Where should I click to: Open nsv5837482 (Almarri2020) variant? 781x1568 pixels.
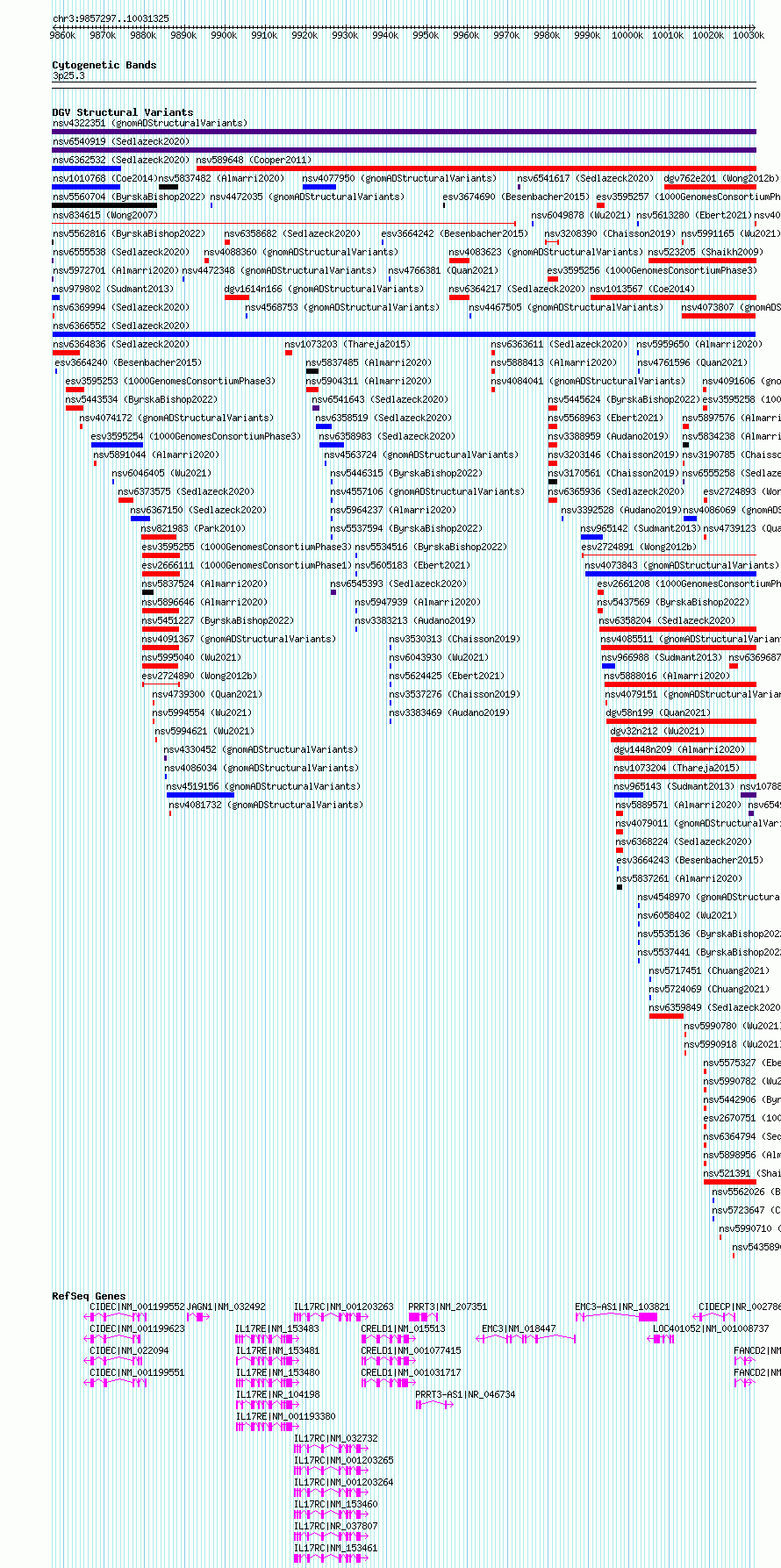point(221,178)
